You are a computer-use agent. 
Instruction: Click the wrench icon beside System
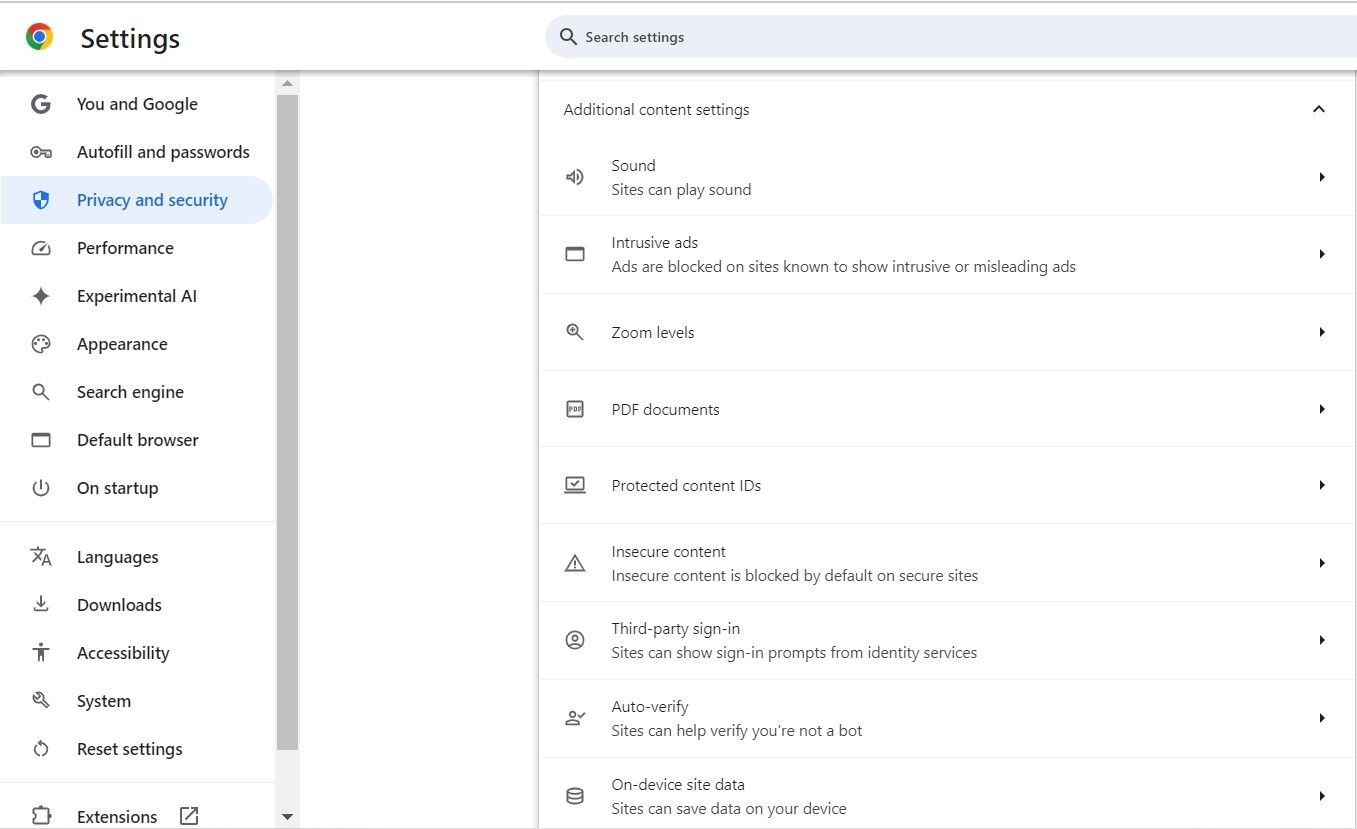[x=41, y=701]
